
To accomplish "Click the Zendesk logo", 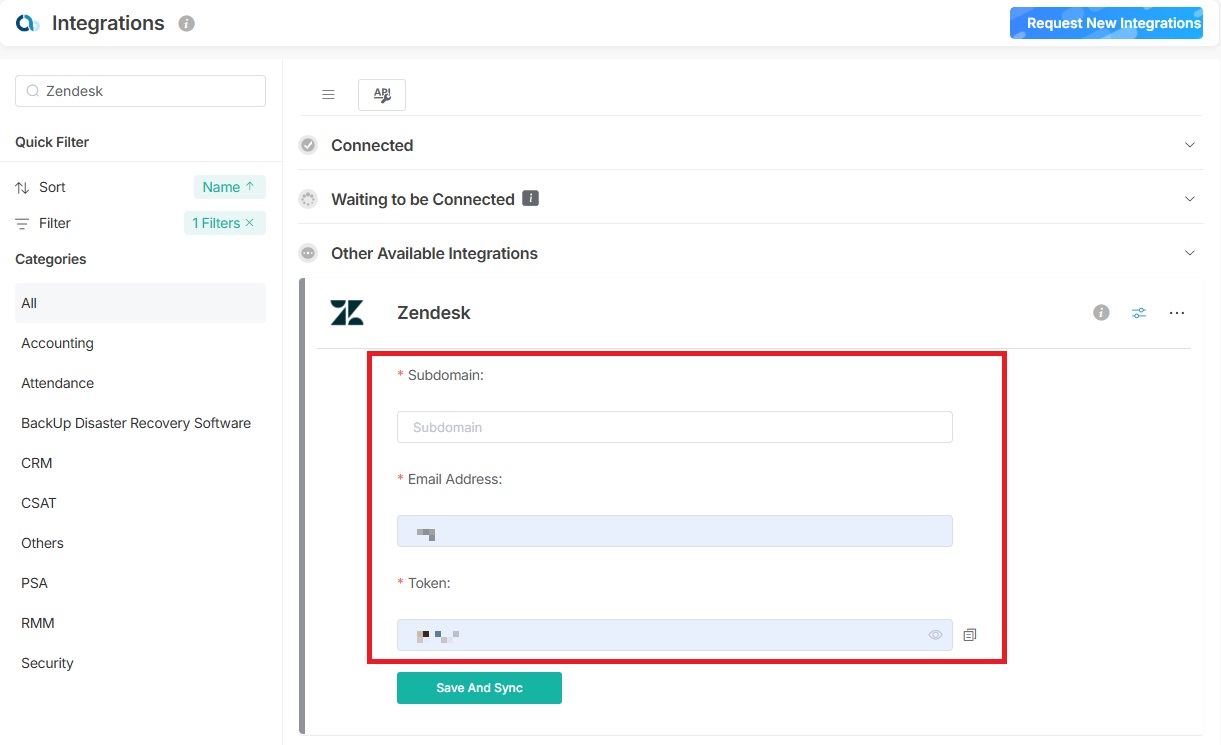I will (347, 313).
